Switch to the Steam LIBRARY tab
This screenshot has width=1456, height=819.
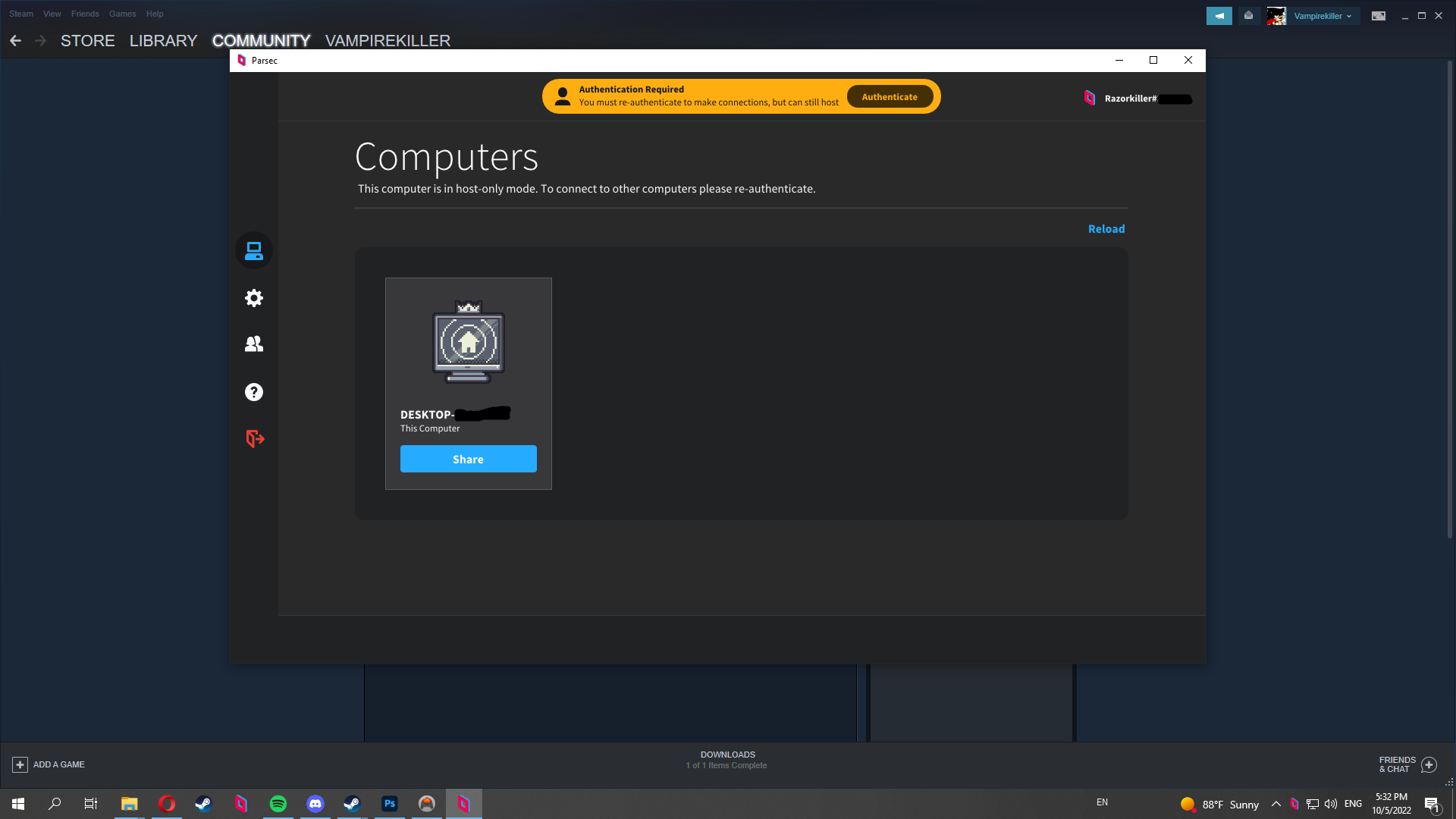tap(163, 41)
